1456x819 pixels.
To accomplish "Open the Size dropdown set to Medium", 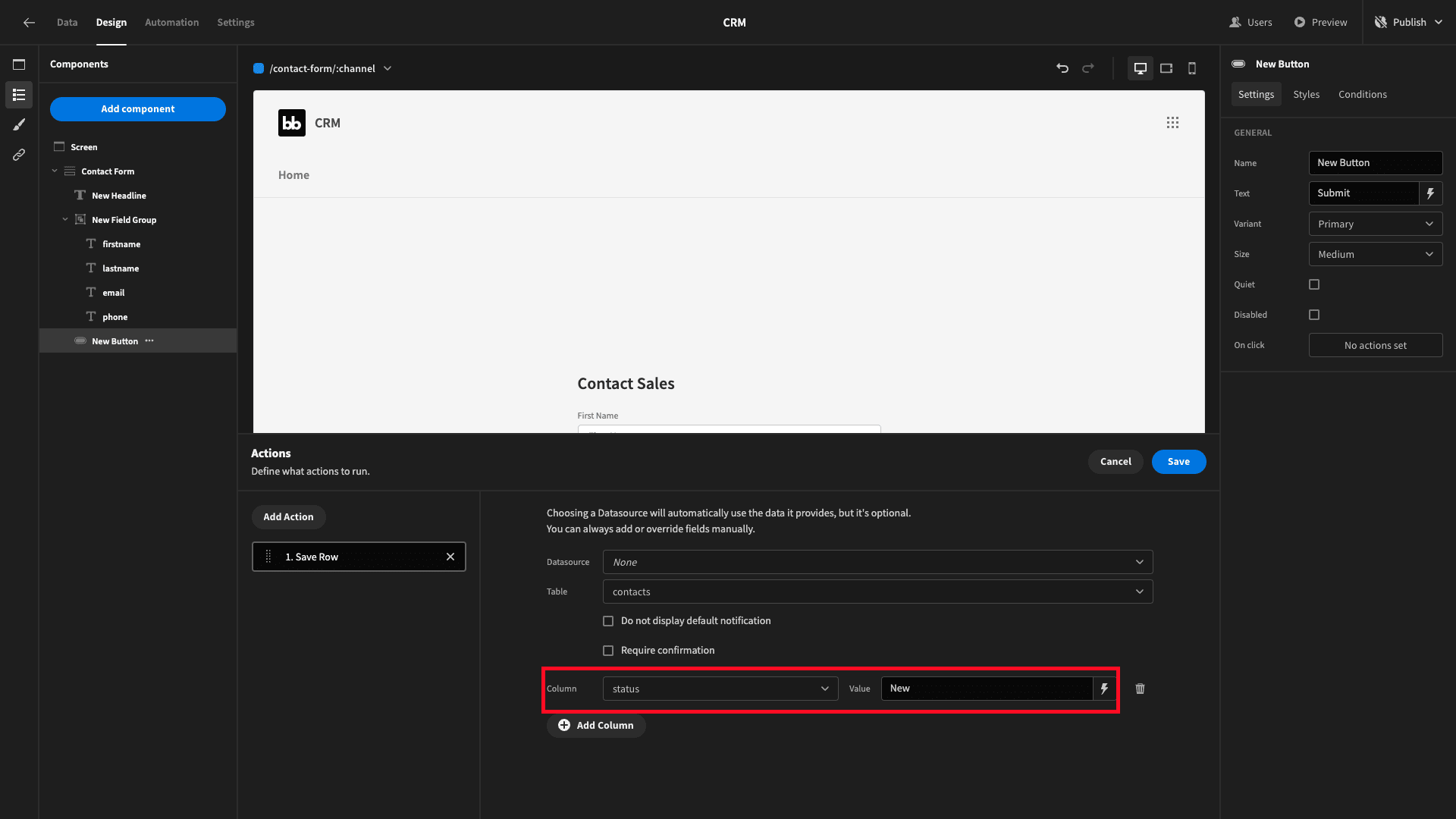I will (x=1376, y=254).
